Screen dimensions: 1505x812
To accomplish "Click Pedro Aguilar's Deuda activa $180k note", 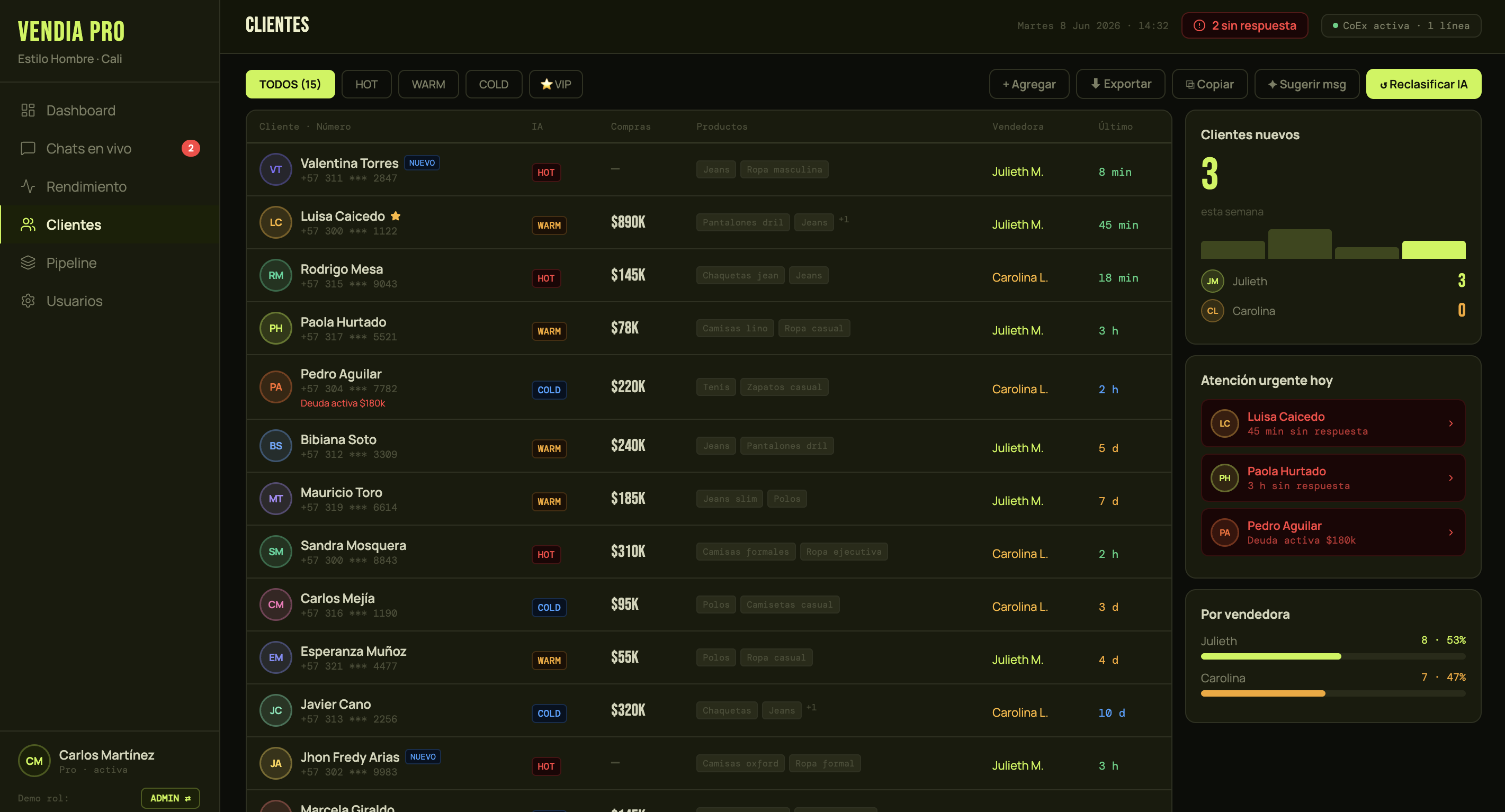I will coord(343,403).
